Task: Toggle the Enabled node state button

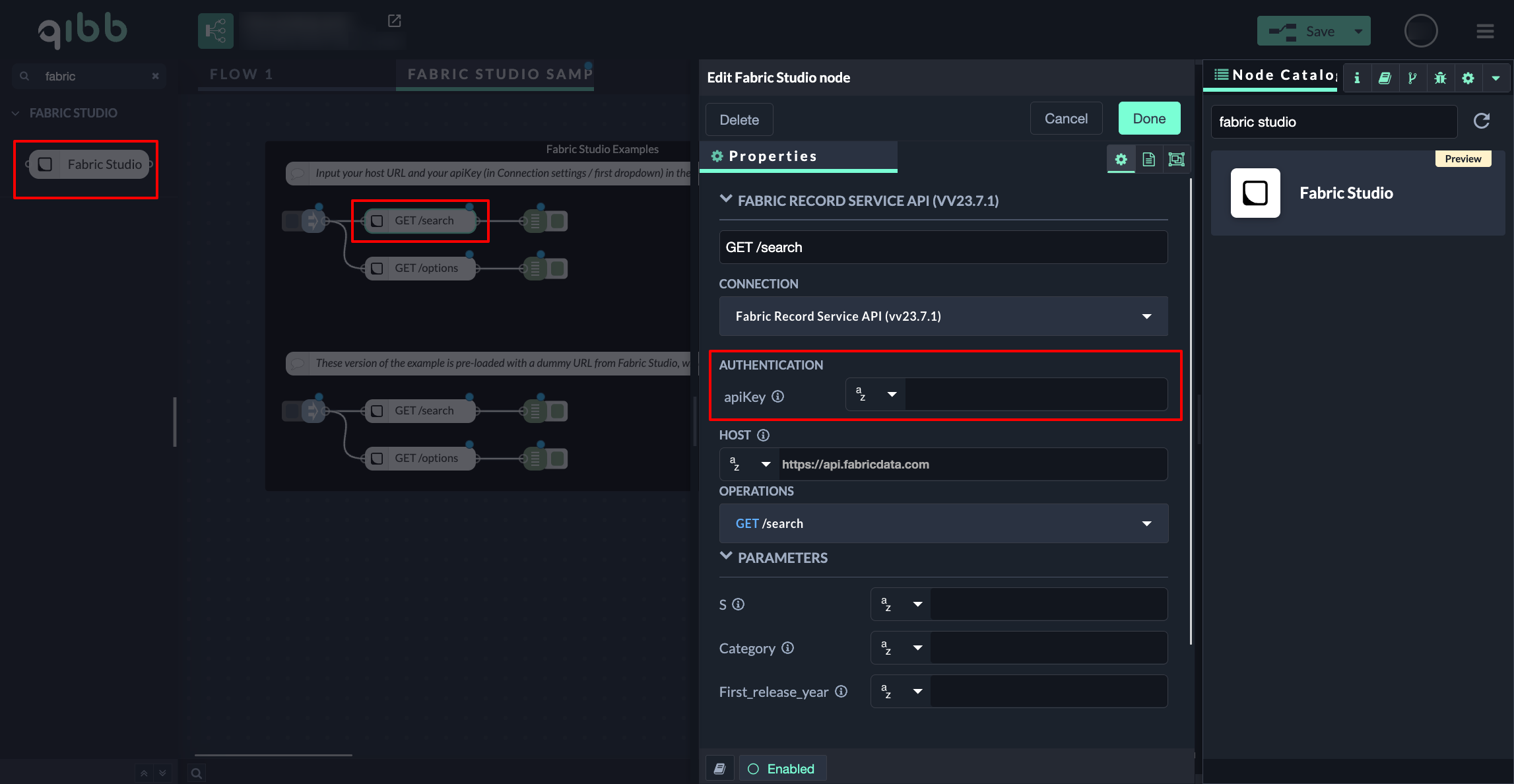Action: [x=782, y=769]
